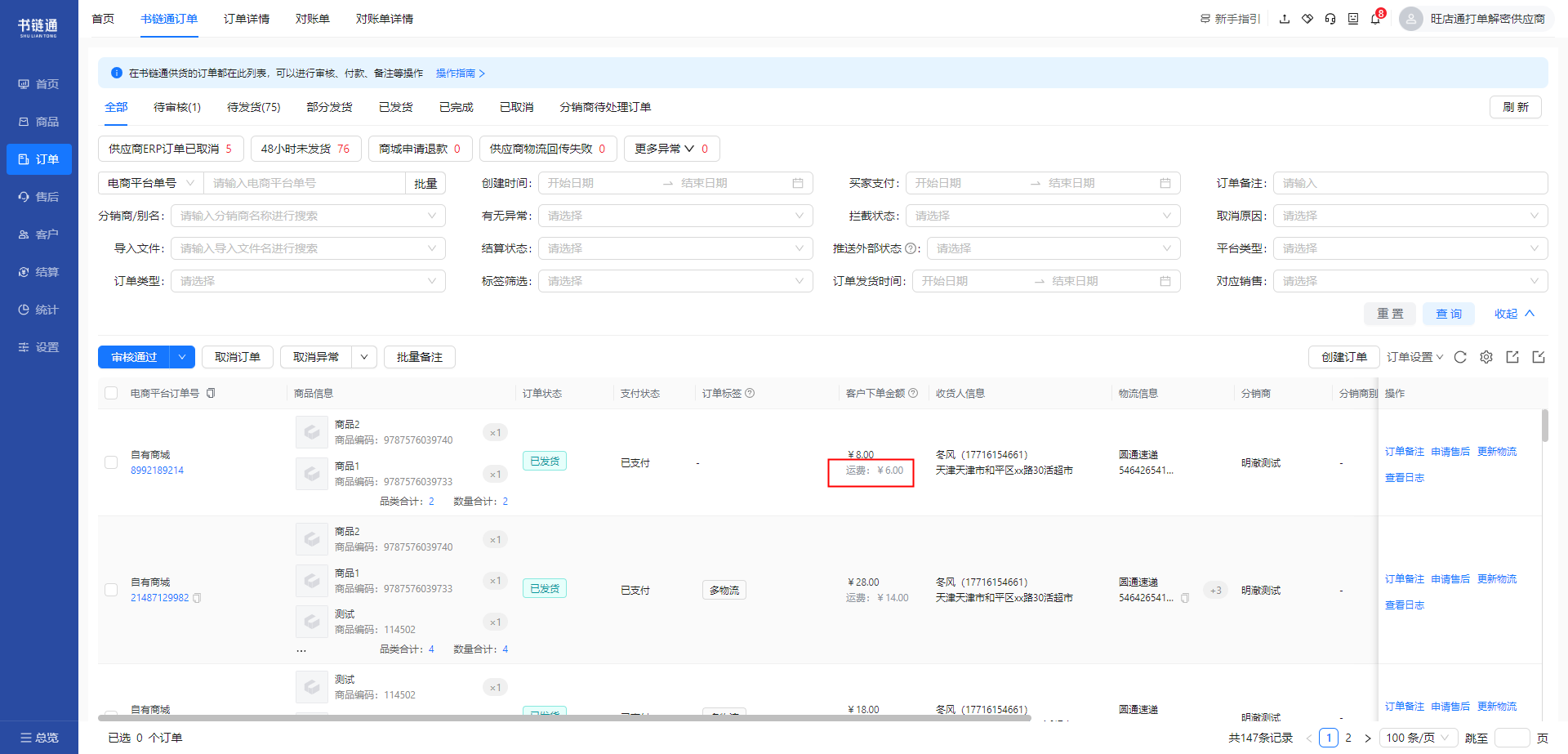Expand 取消异常 arrow menu

tap(364, 357)
